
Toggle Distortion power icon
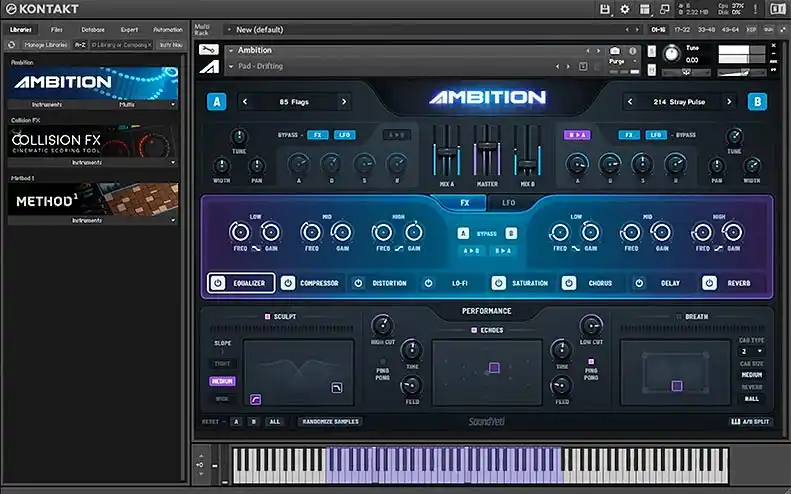[358, 283]
